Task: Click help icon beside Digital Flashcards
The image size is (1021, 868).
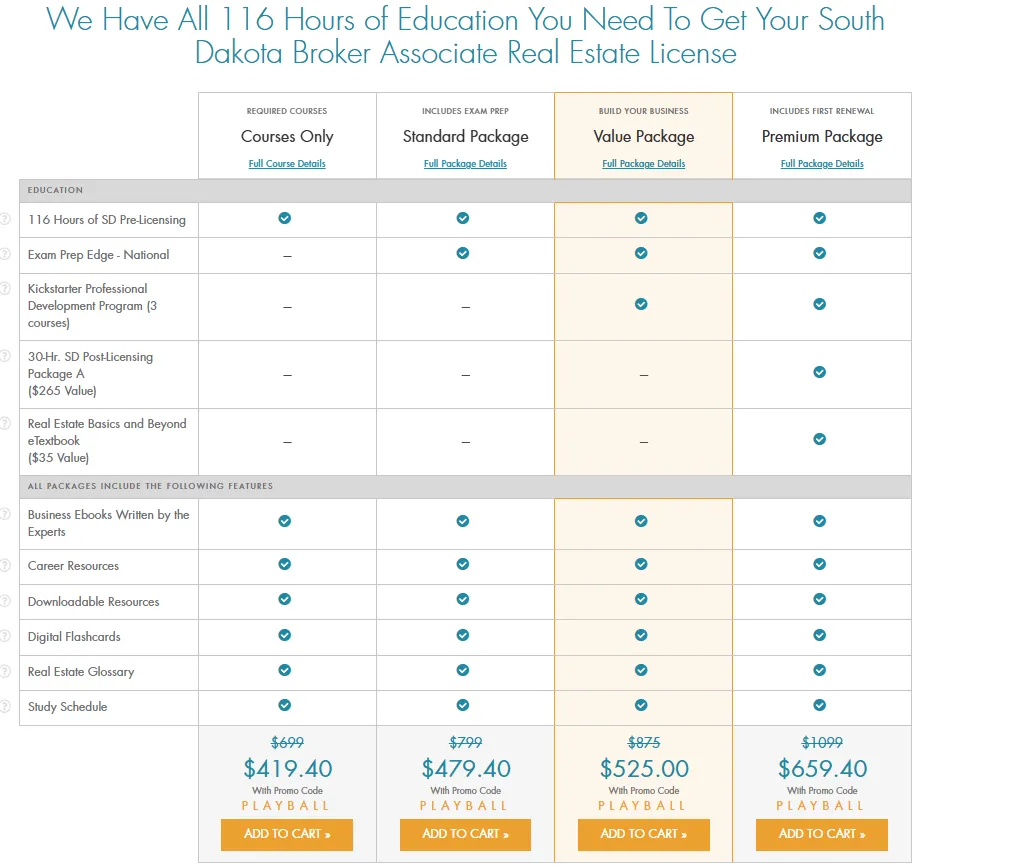Action: 5,636
